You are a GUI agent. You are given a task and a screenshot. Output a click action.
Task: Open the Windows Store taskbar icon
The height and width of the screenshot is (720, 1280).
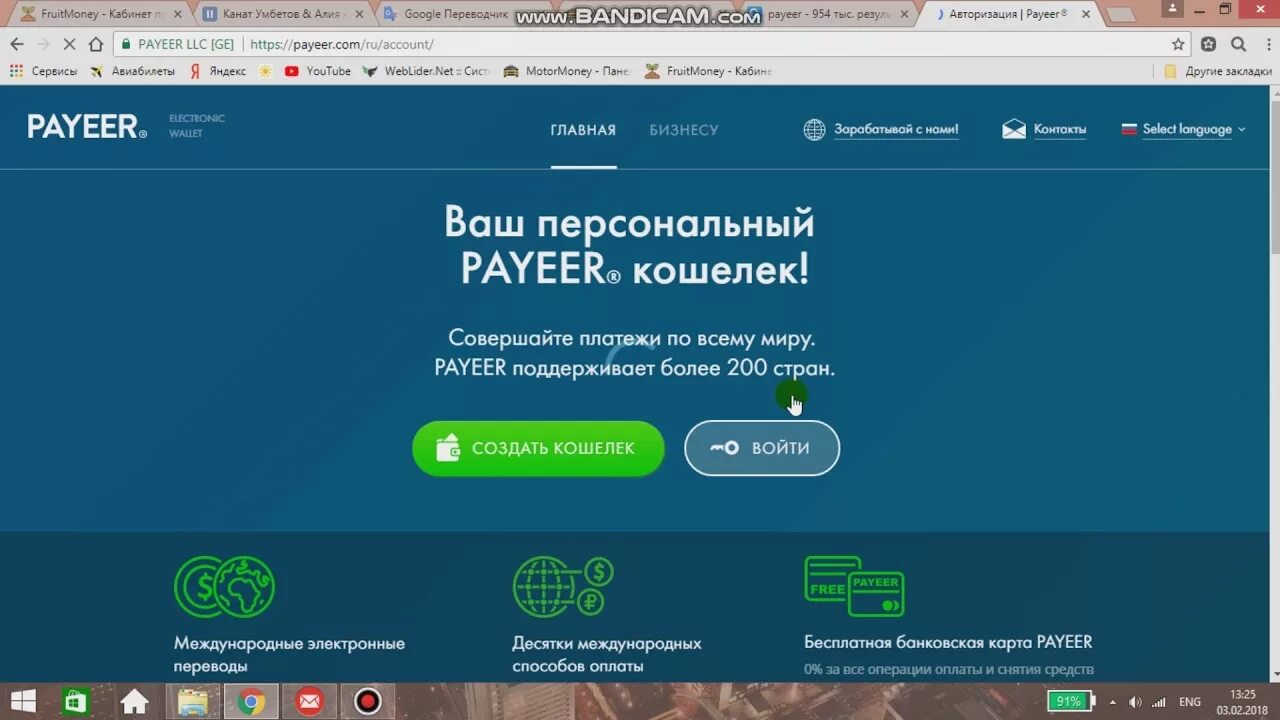(75, 702)
